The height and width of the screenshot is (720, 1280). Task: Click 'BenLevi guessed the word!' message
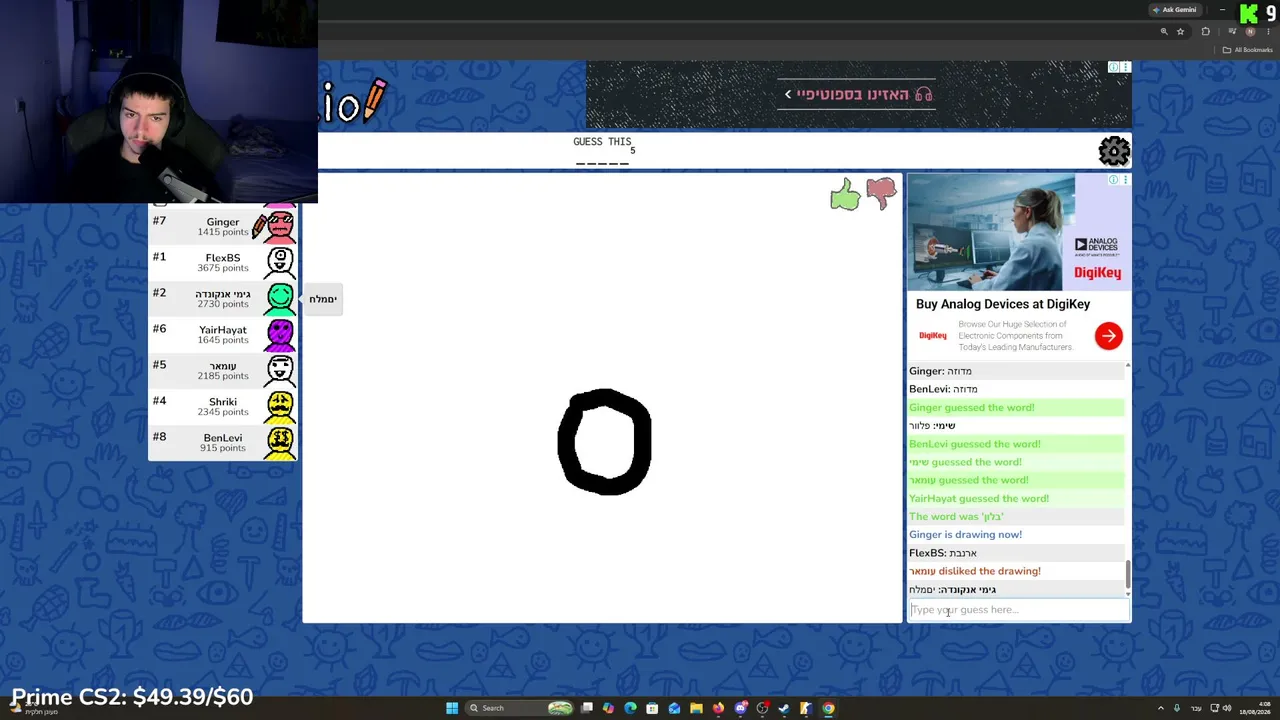click(x=975, y=444)
